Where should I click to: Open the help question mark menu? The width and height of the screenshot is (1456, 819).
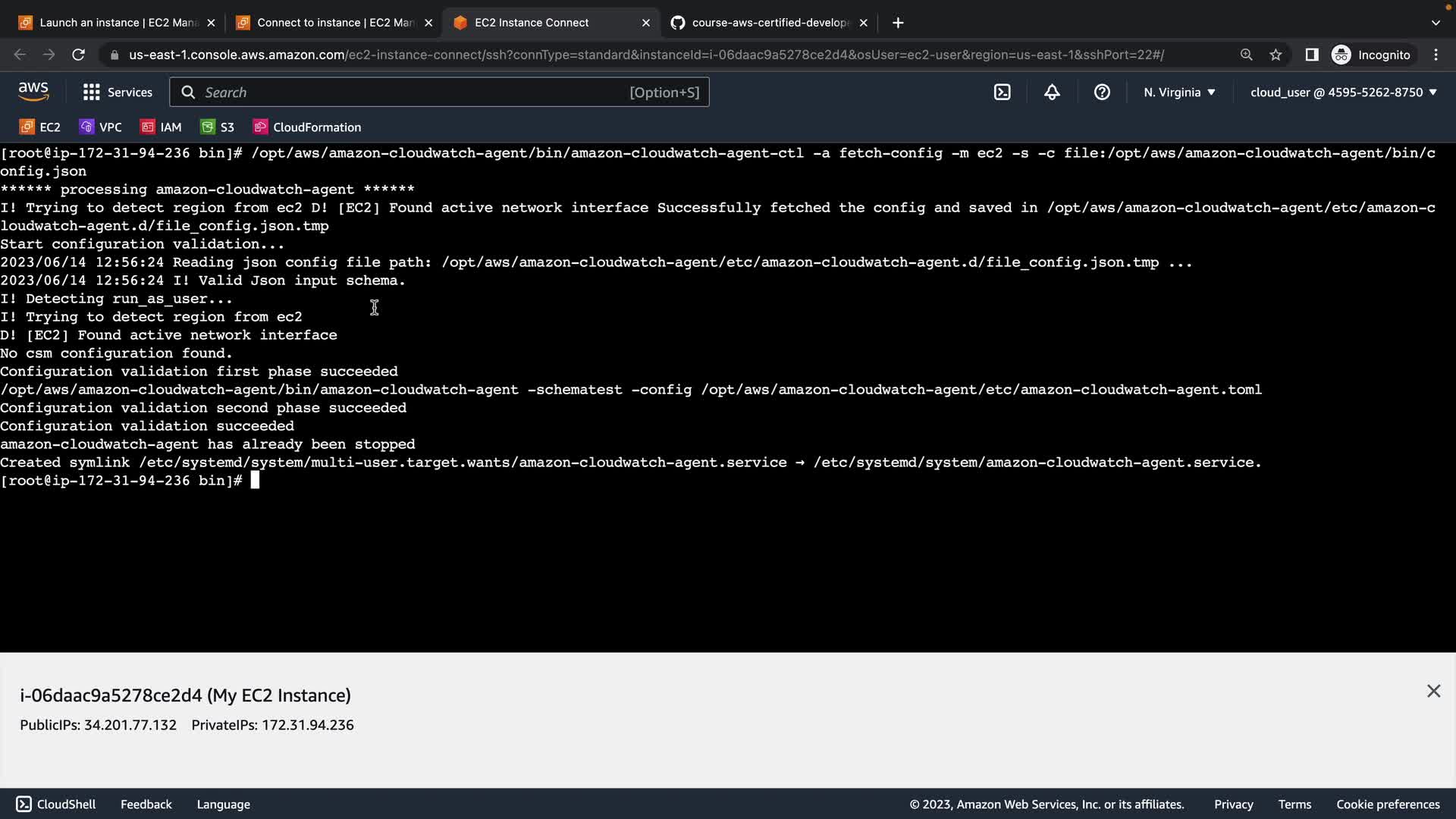click(x=1102, y=93)
